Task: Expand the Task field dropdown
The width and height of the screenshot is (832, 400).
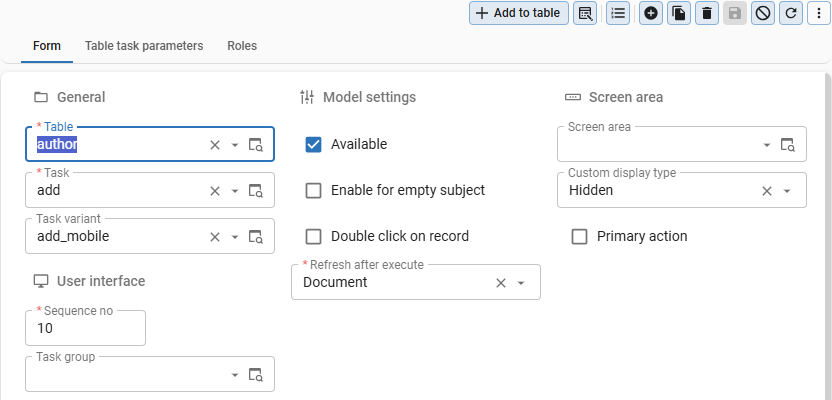Action: pyautogui.click(x=235, y=191)
